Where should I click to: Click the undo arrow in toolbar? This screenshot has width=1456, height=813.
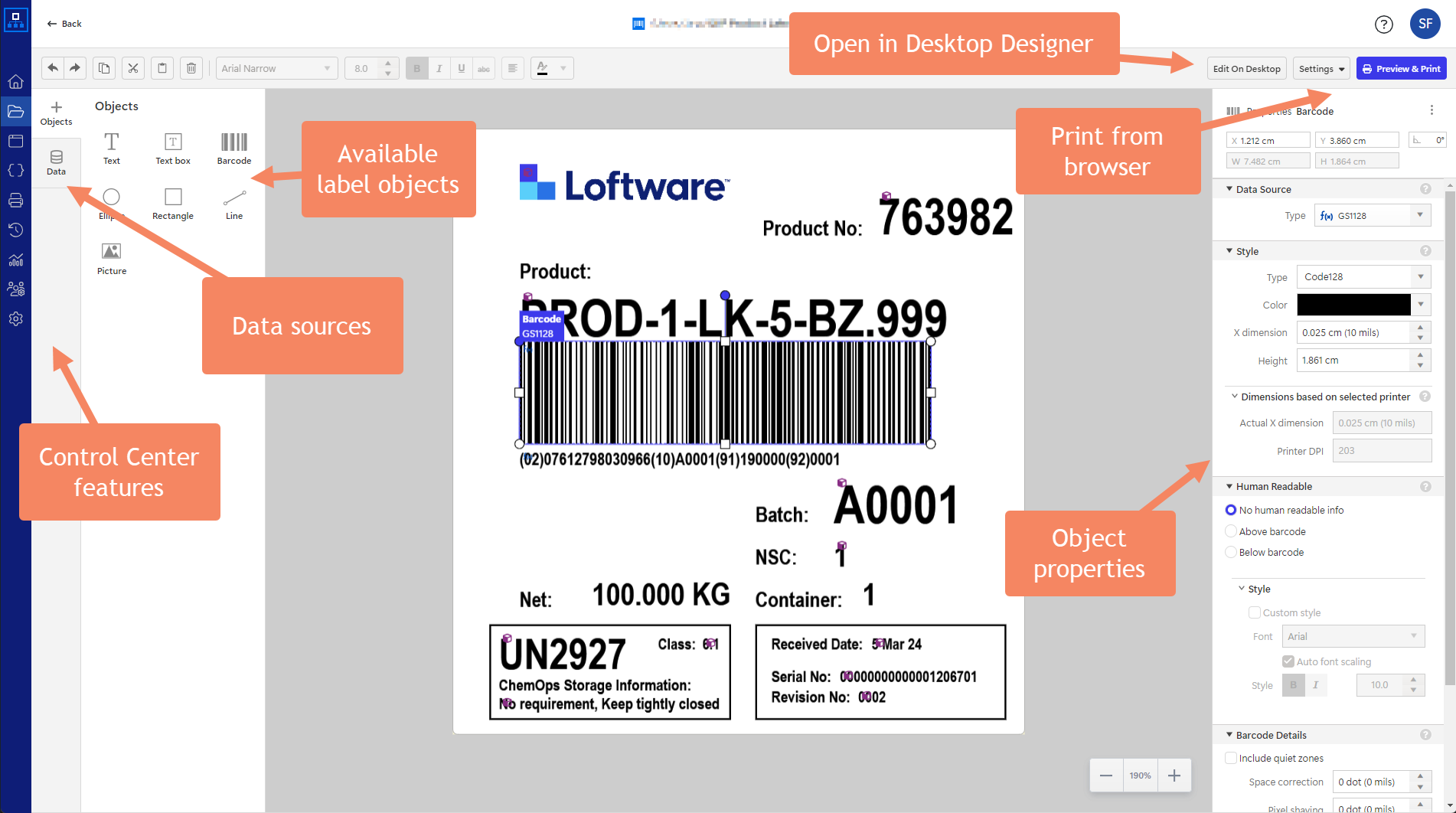point(53,68)
